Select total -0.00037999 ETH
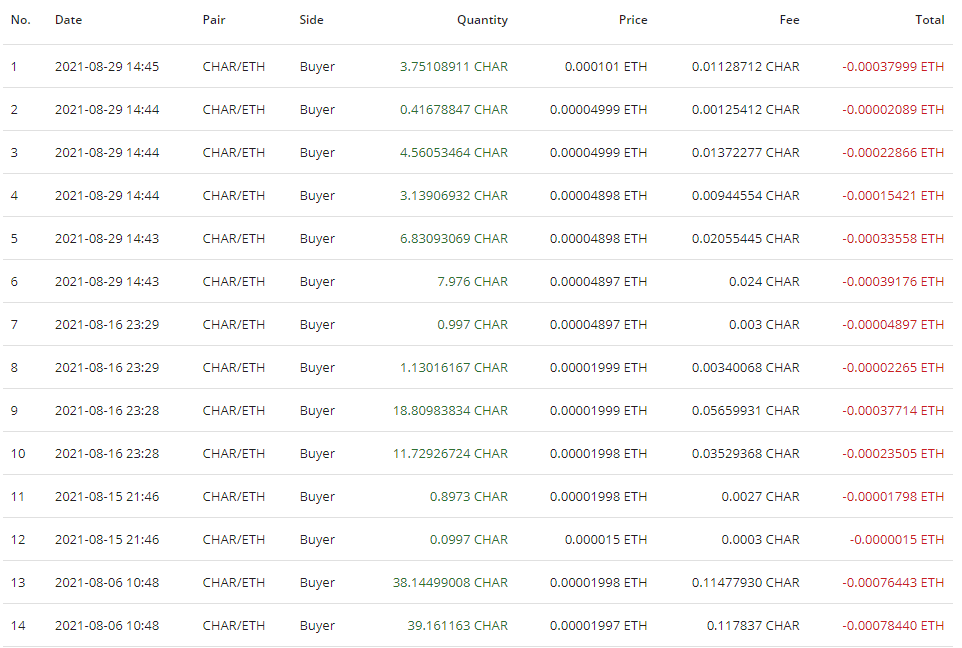962x648 pixels. pos(893,66)
